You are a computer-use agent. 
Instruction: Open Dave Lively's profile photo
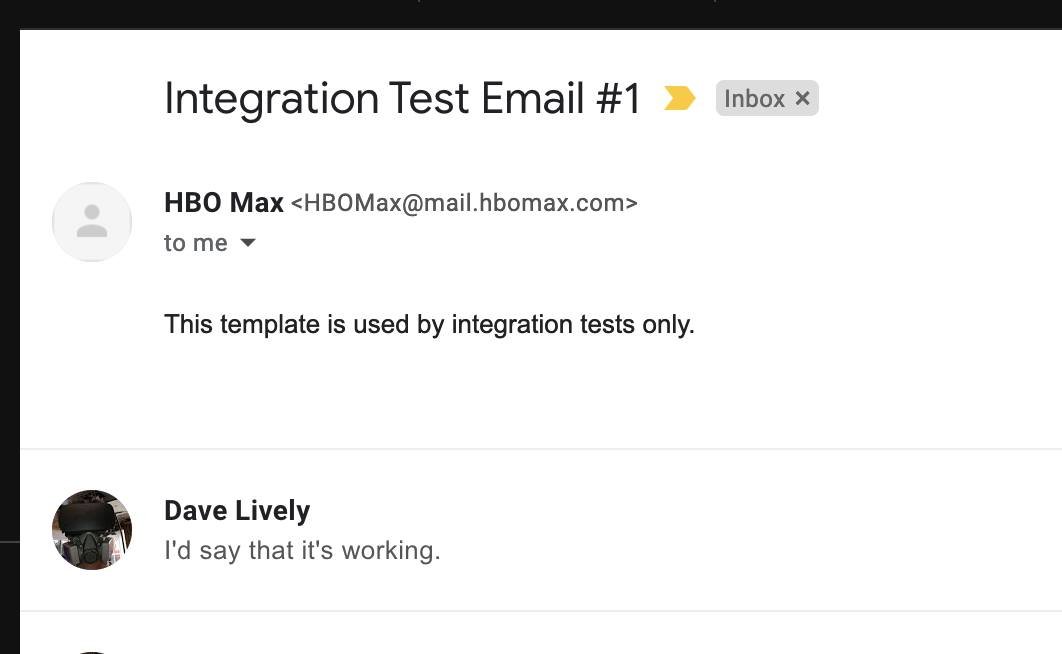[x=92, y=530]
